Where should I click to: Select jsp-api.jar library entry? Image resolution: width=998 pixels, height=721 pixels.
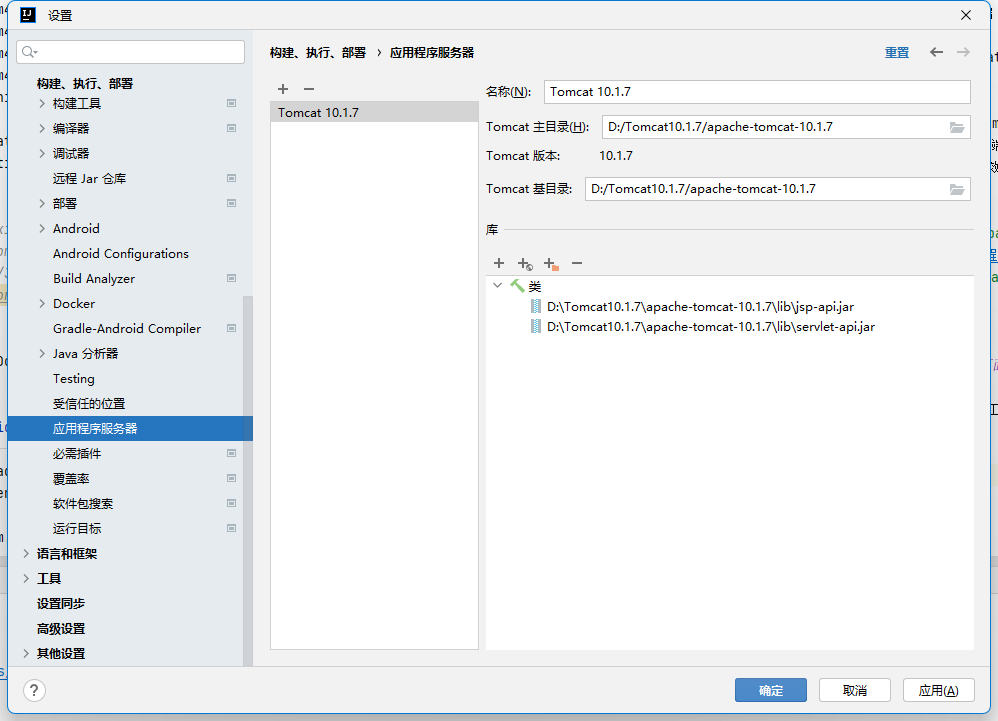(700, 307)
